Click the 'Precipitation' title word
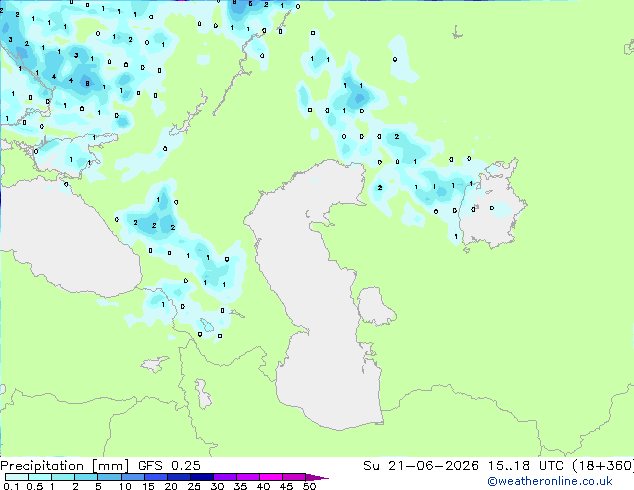This screenshot has width=634, height=490. pos(42,466)
